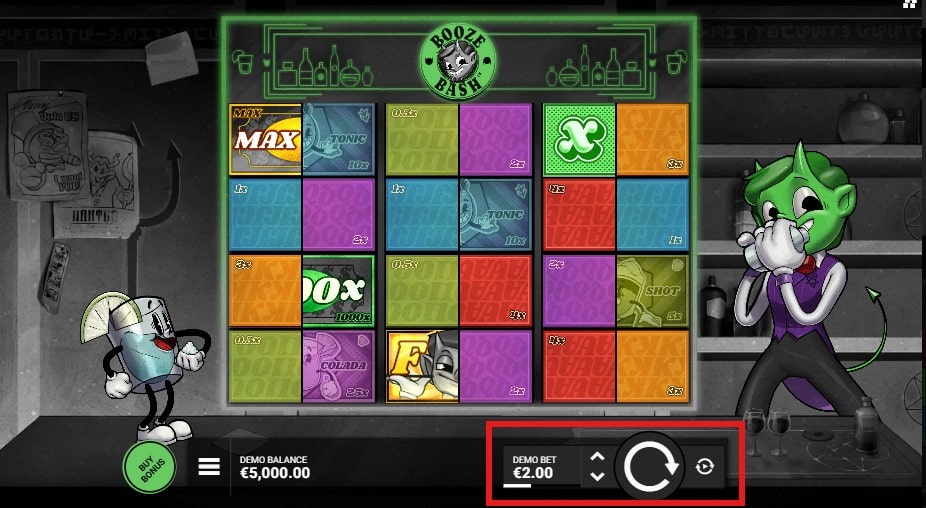Decrease the demo bet with the down arrow

click(x=598, y=476)
